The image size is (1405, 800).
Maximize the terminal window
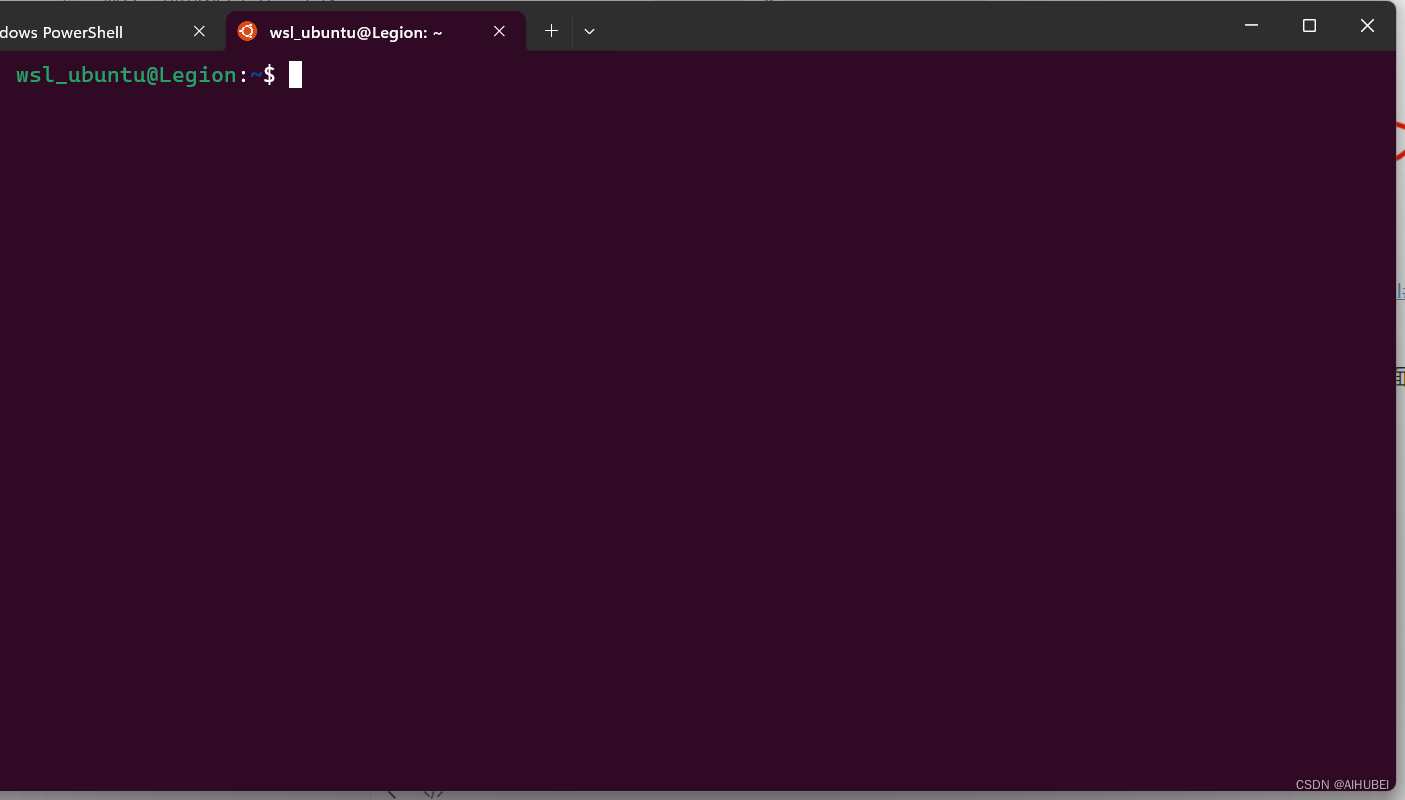[x=1309, y=26]
